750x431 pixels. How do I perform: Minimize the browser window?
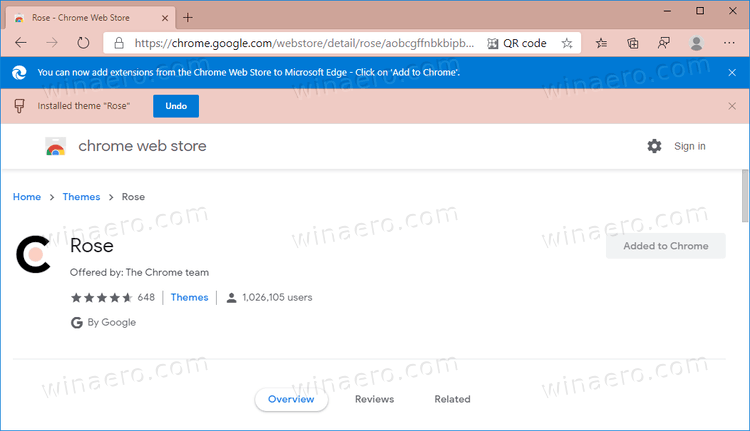[x=667, y=11]
